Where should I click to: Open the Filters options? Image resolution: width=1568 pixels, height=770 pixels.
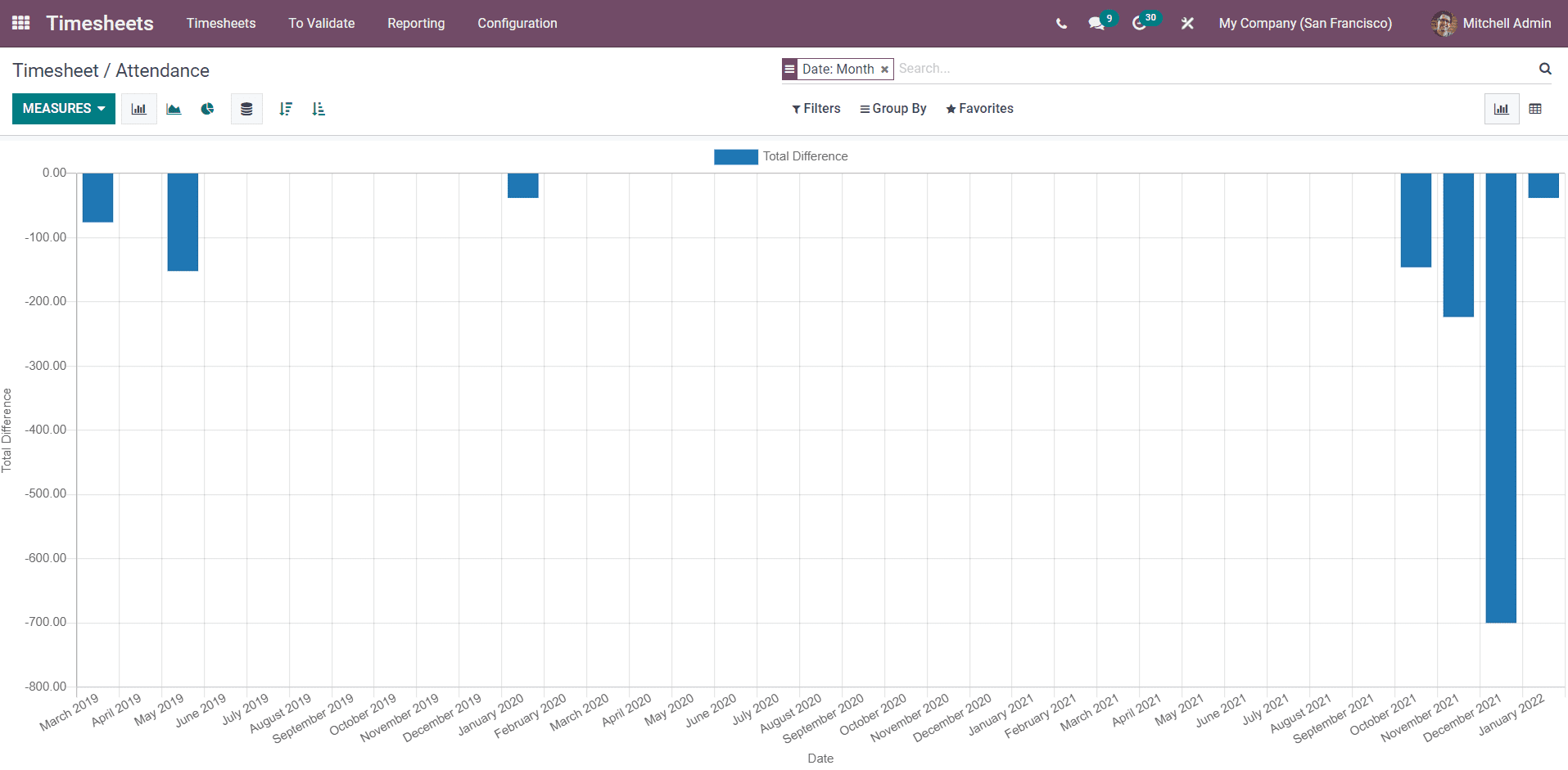[x=816, y=108]
